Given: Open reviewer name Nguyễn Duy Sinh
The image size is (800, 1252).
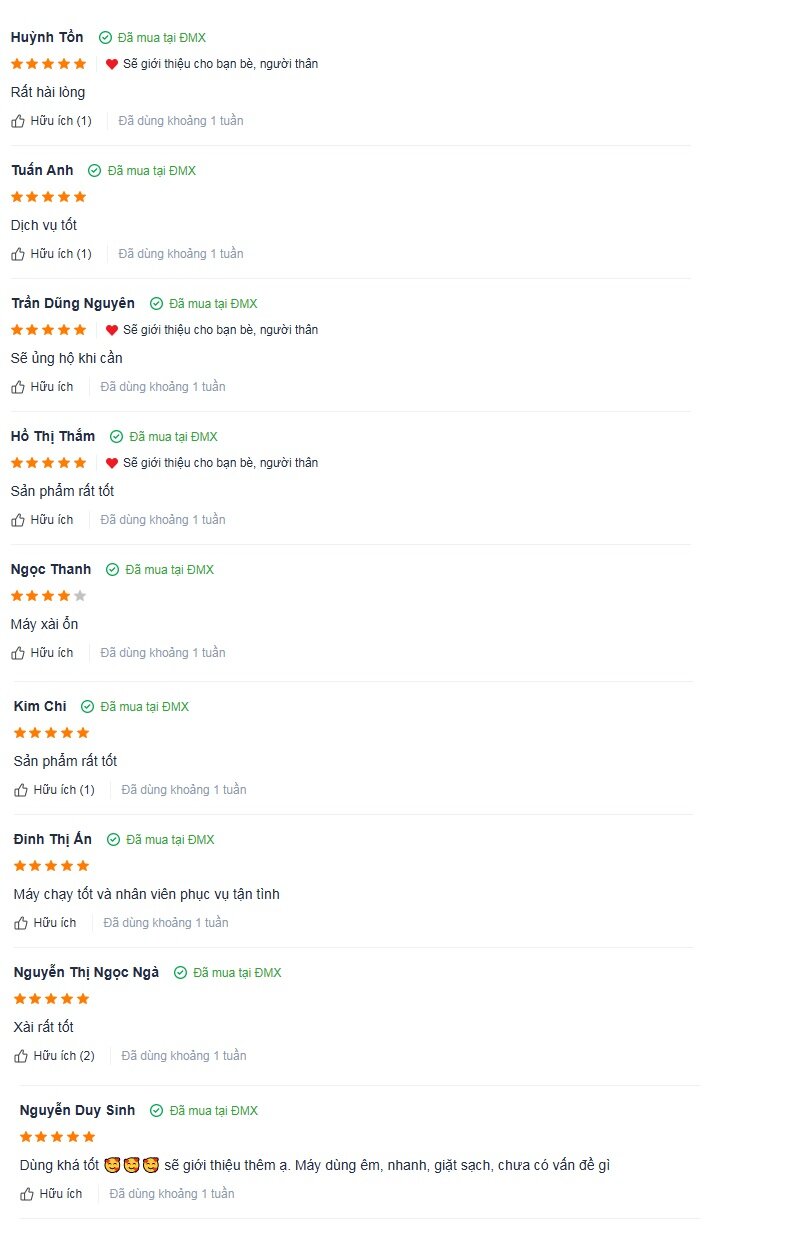Looking at the screenshot, I should pos(77,1110).
